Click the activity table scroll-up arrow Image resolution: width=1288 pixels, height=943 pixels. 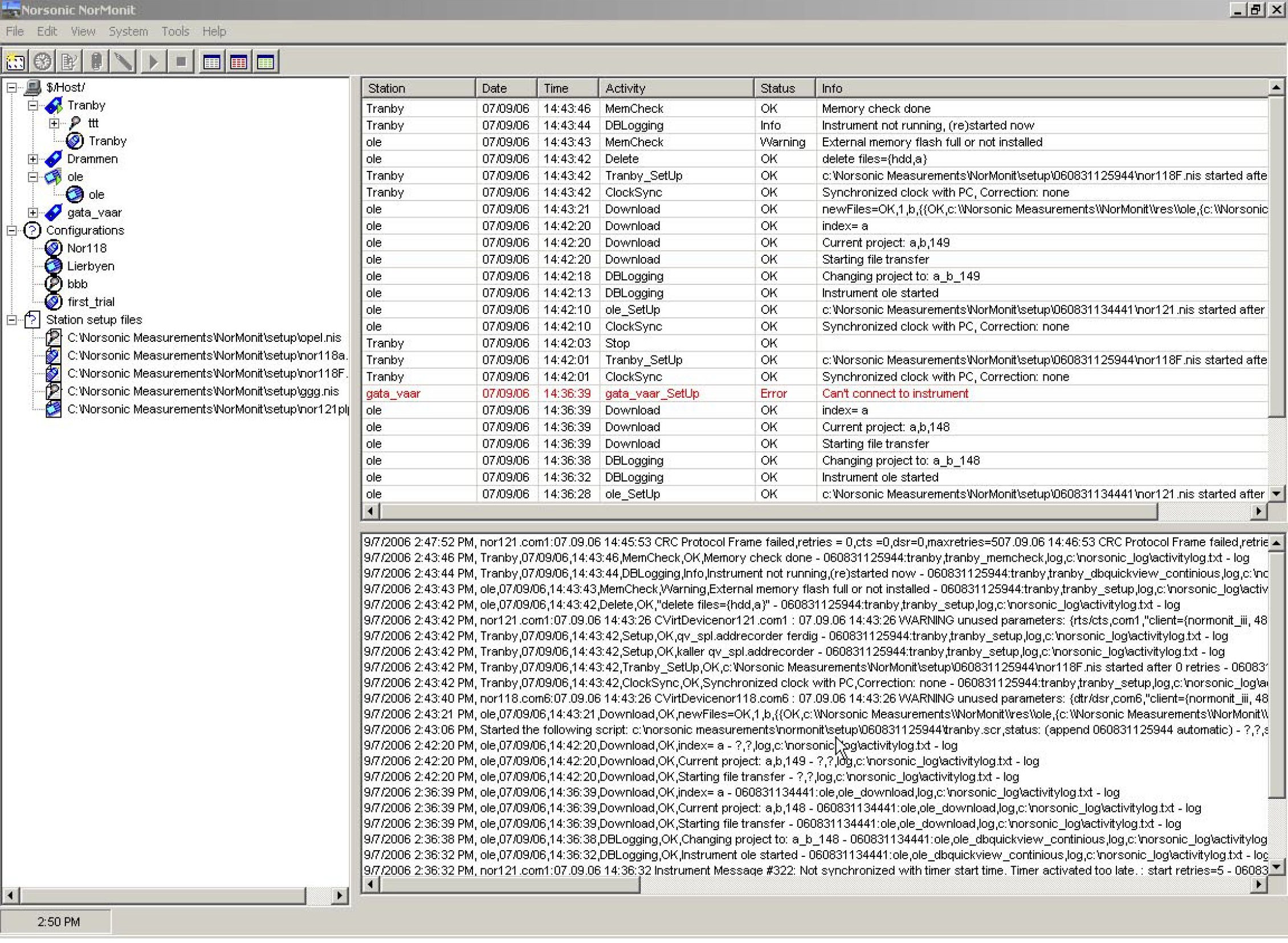1277,87
